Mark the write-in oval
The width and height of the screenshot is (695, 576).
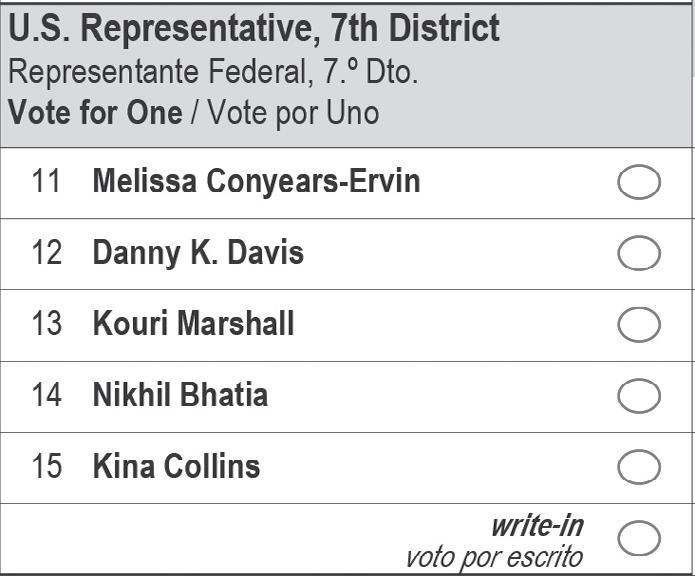(639, 538)
